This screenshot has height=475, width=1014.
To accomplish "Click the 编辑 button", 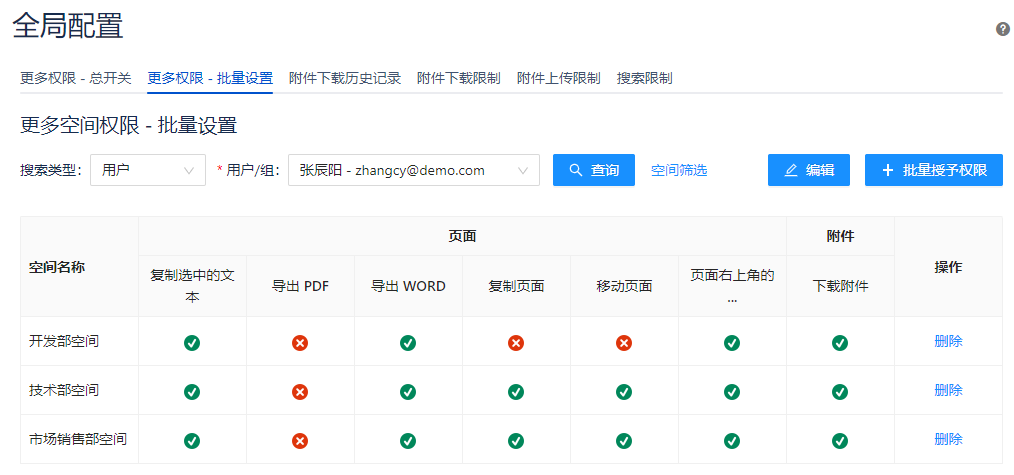I will tap(808, 170).
